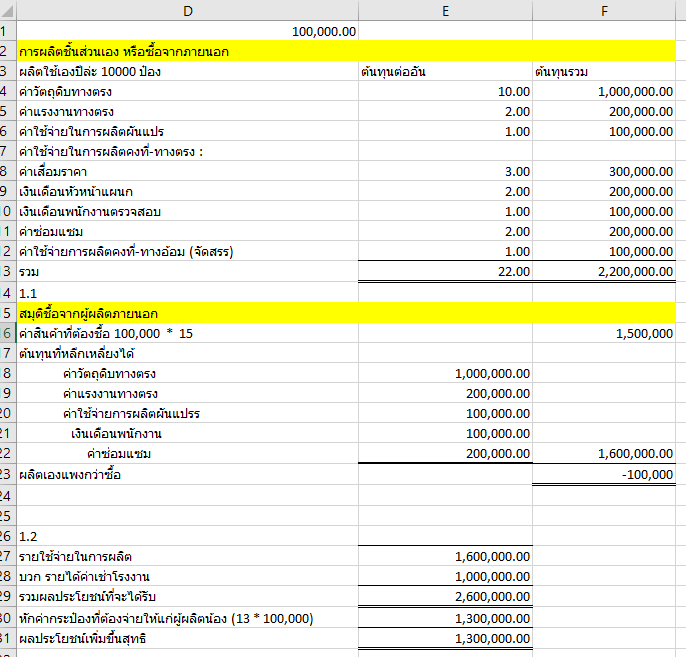
Task: Click 'ค่าใช้จ่ายการผลิตผันแปรร' cell
Action: pyautogui.click(x=187, y=413)
